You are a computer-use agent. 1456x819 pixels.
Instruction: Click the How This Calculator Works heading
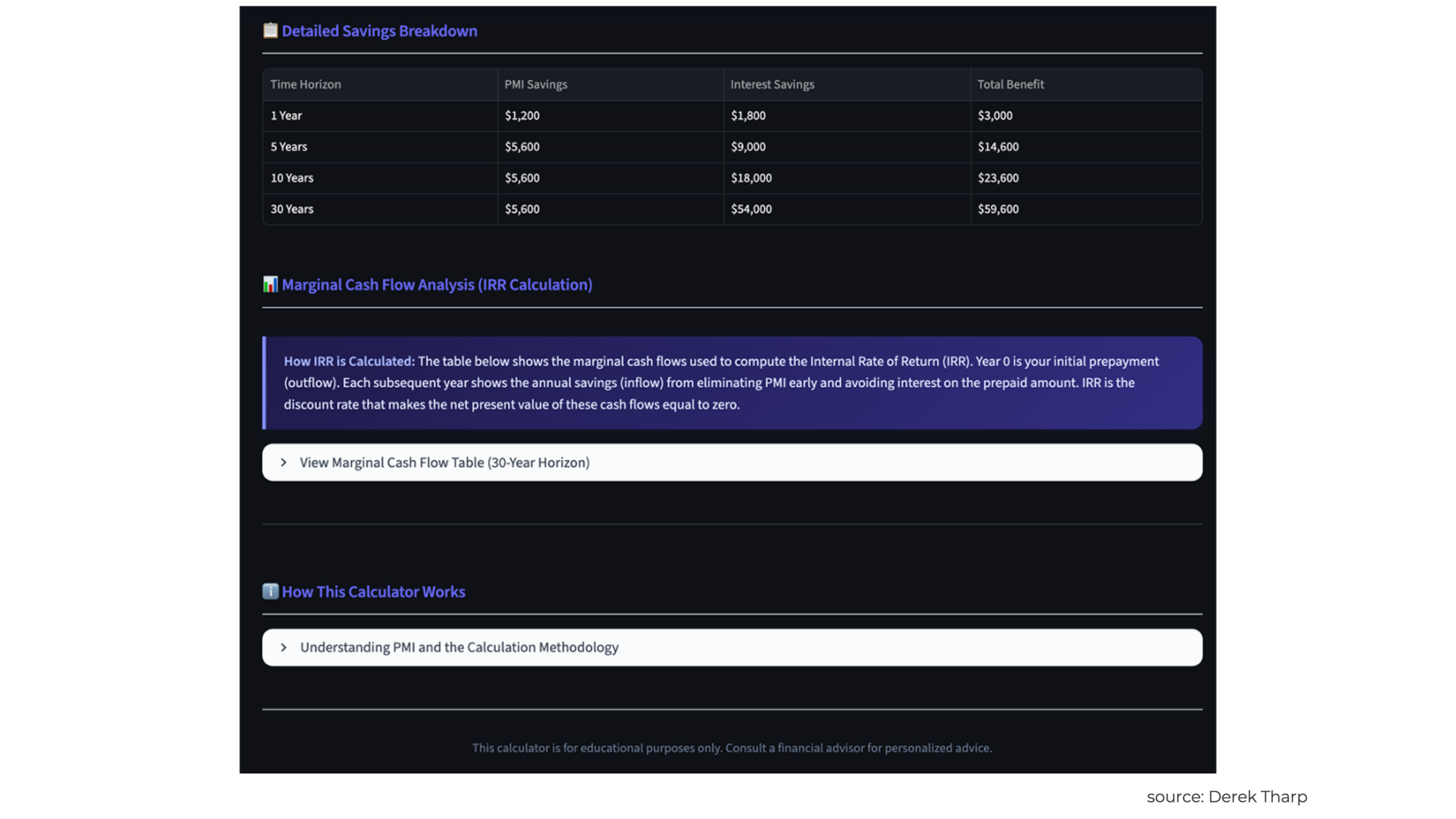click(373, 591)
